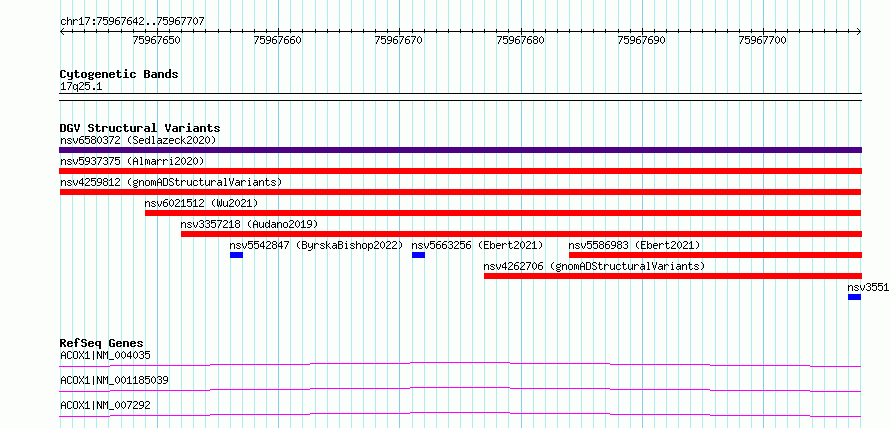890x428 pixels.
Task: Open the nsv5937375 (Almarri2020) label
Action: [132, 161]
